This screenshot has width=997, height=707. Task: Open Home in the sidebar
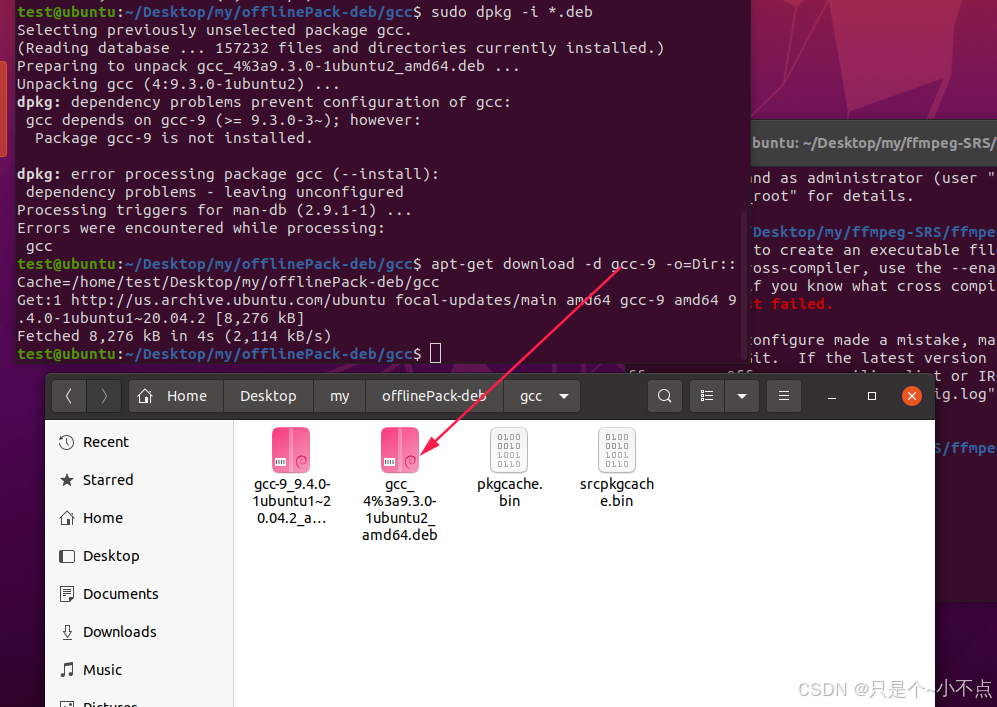pyautogui.click(x=140, y=518)
